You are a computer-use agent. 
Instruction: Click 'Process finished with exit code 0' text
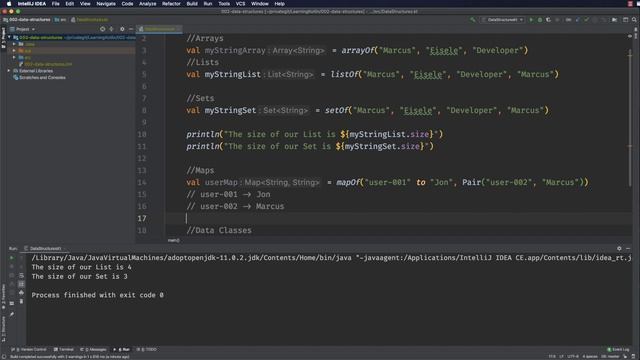(98, 295)
